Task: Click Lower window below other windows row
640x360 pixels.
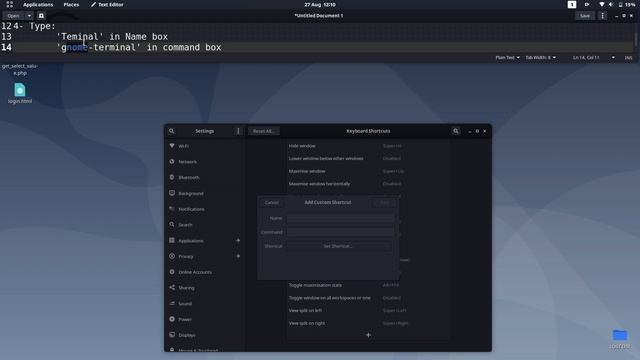Action: point(368,158)
